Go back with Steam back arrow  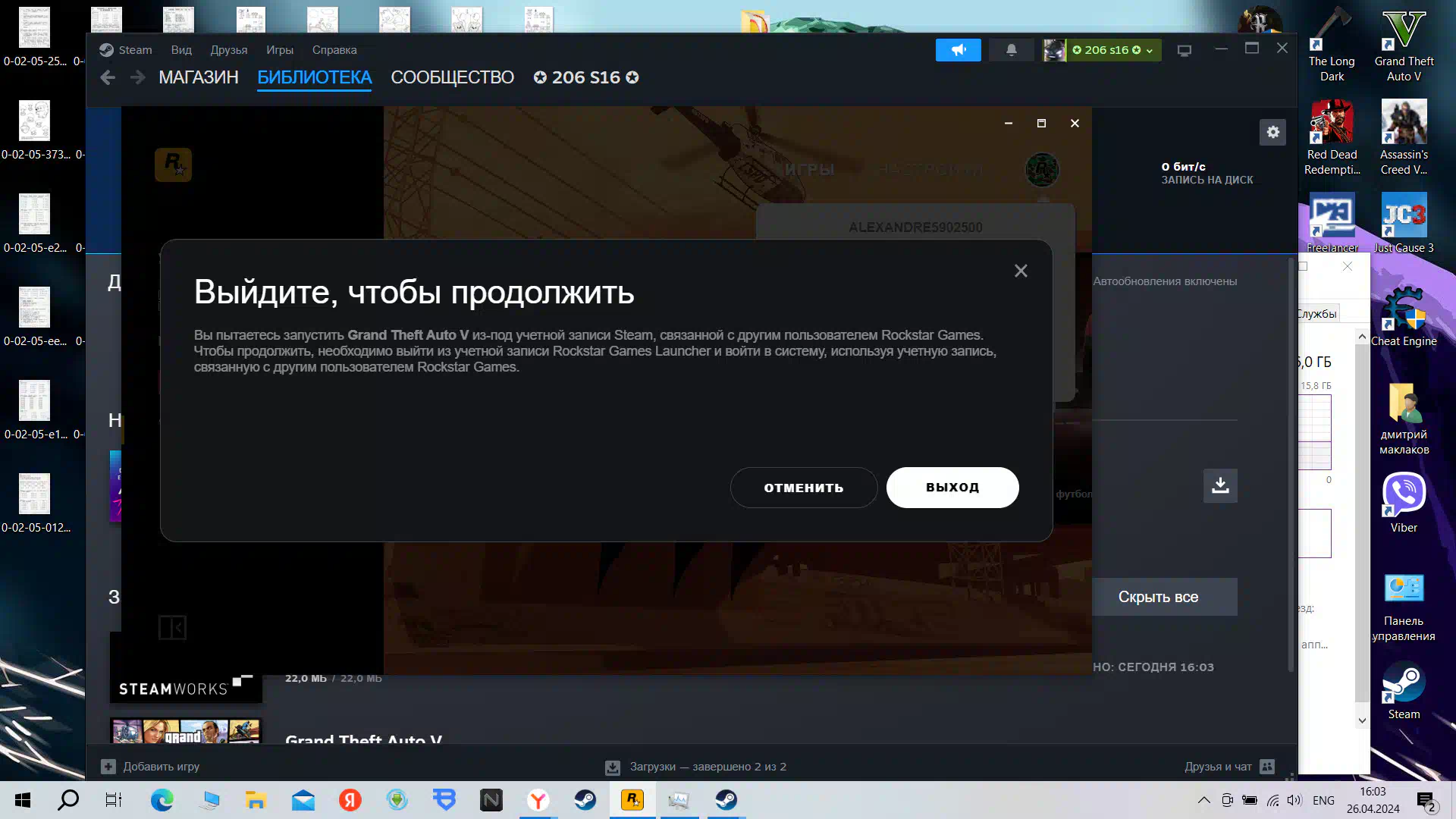tap(108, 77)
